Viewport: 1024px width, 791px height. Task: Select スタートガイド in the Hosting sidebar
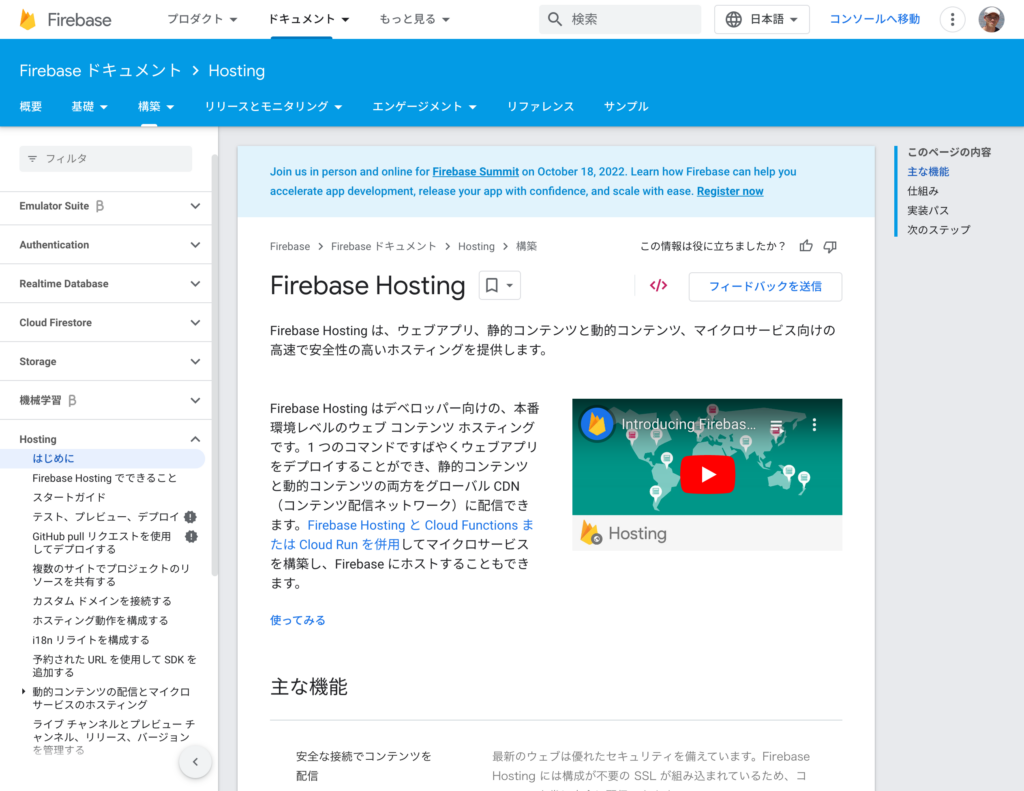[69, 497]
